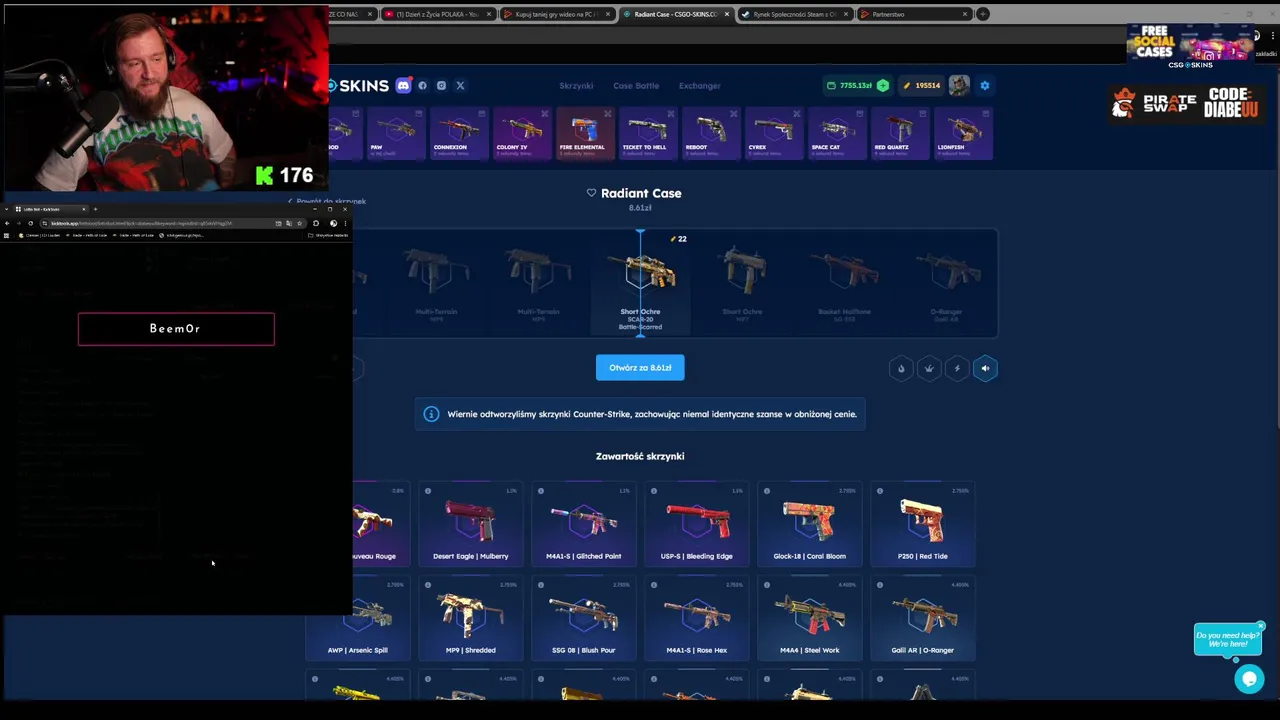Remove Colony IV from the recent cases strip
This screenshot has width=1280, height=720.
[x=545, y=113]
